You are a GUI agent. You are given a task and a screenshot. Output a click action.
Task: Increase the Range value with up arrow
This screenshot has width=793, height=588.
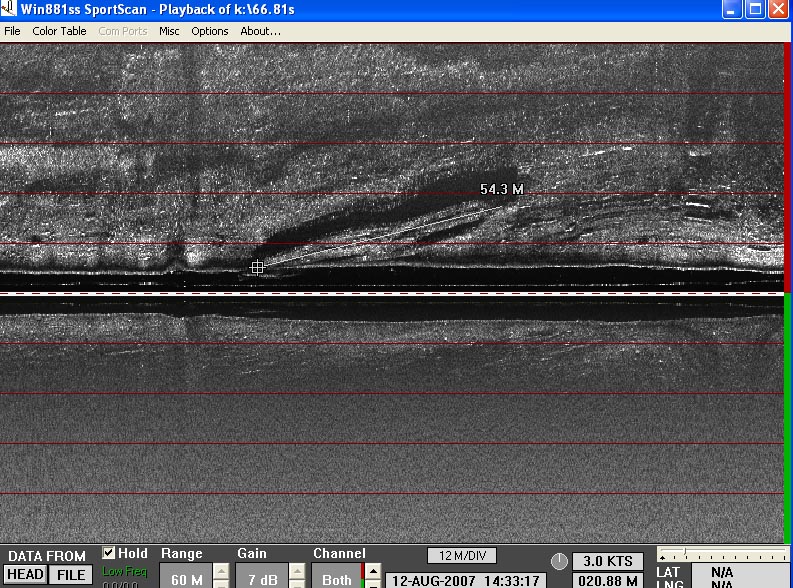pos(221,572)
